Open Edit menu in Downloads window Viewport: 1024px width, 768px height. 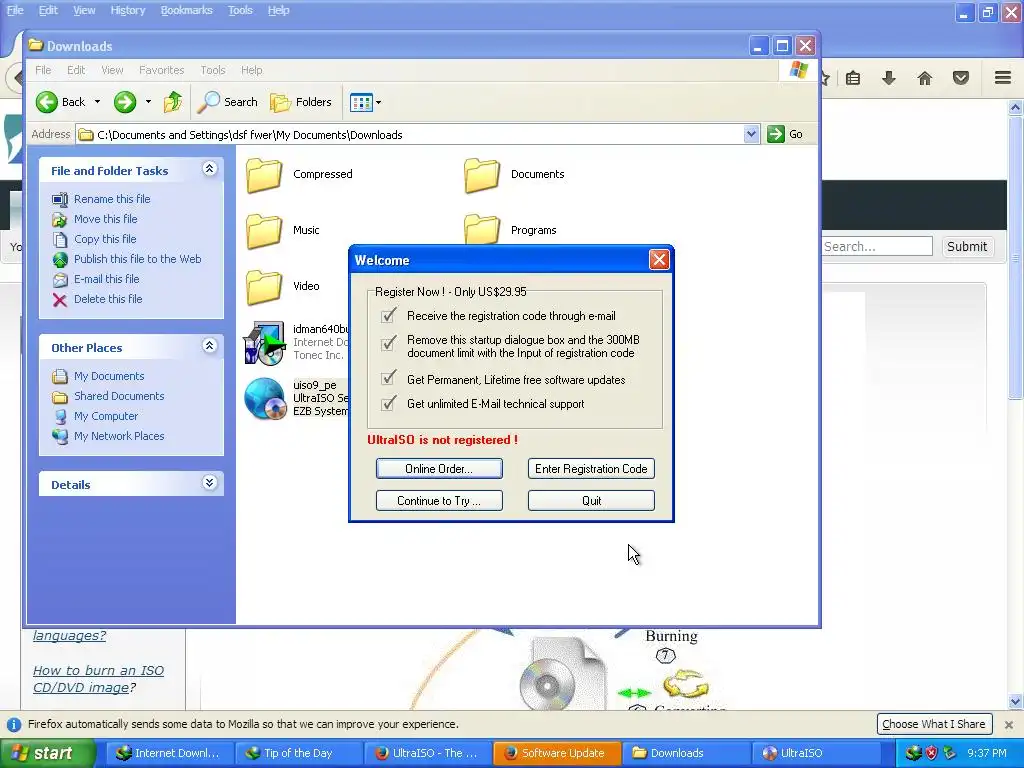pyautogui.click(x=76, y=70)
